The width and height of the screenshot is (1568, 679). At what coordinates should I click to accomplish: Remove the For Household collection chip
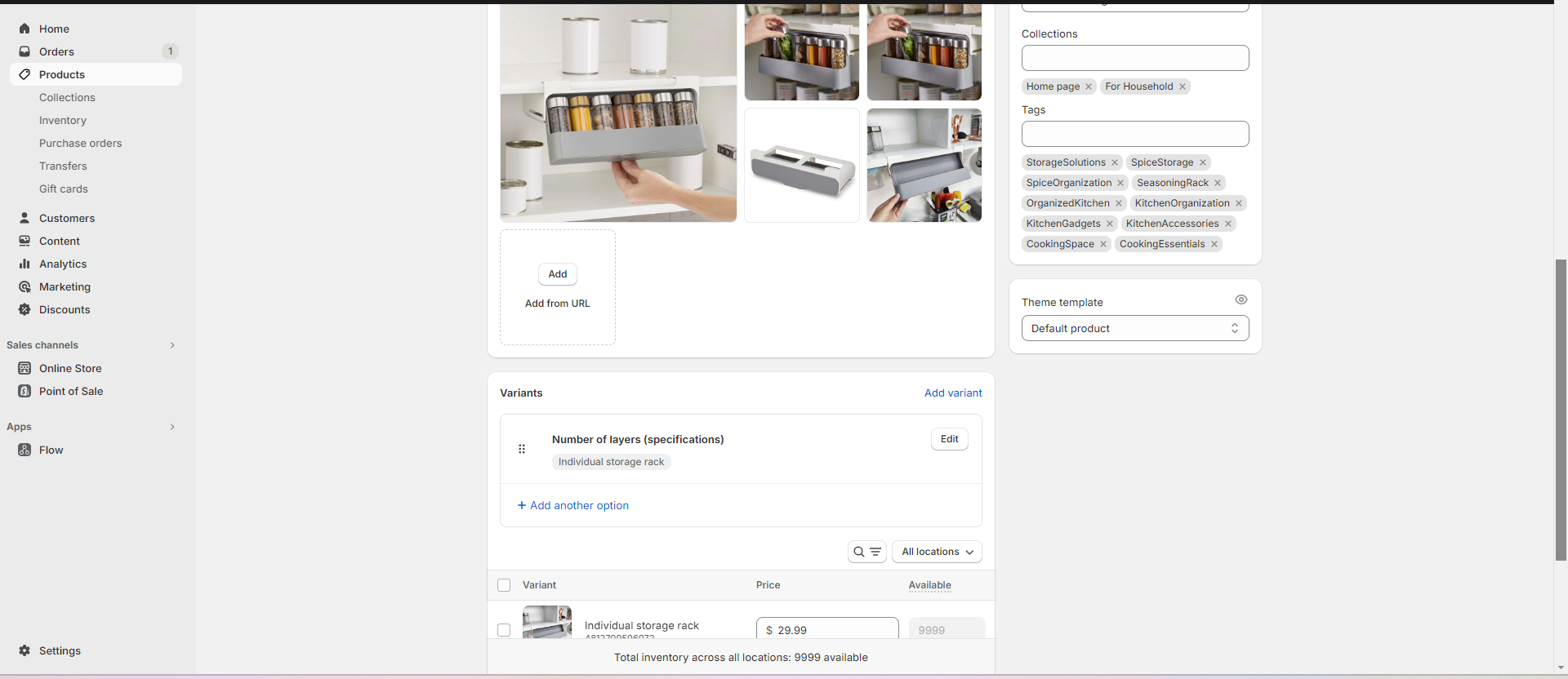tap(1182, 87)
